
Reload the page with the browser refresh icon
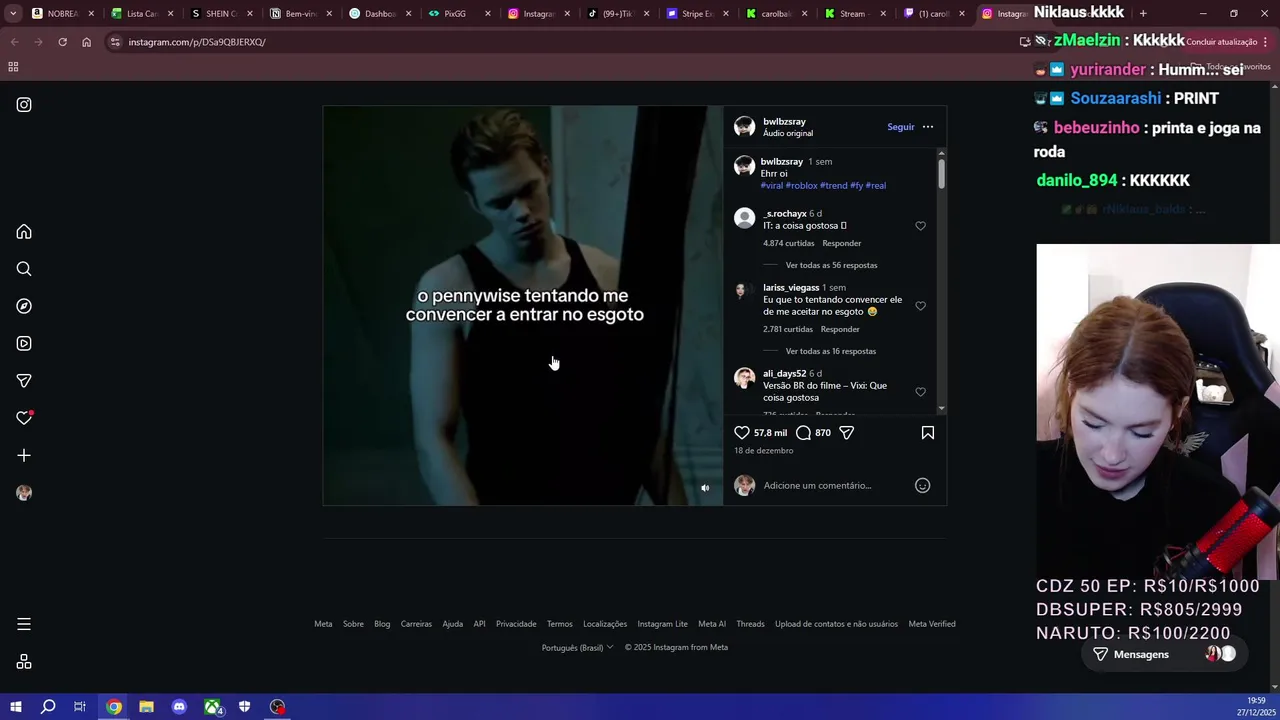point(62,42)
